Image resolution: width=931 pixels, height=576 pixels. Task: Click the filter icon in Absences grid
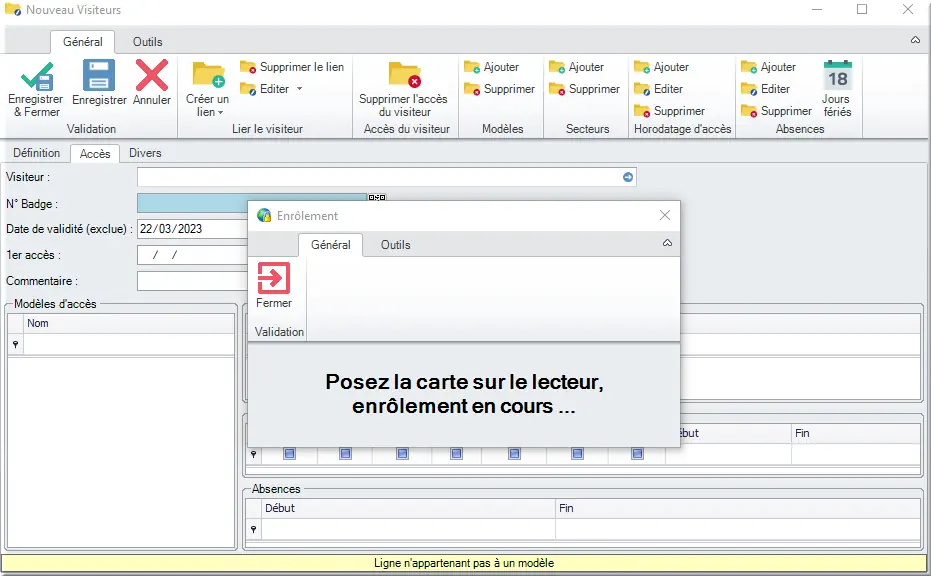(x=254, y=529)
